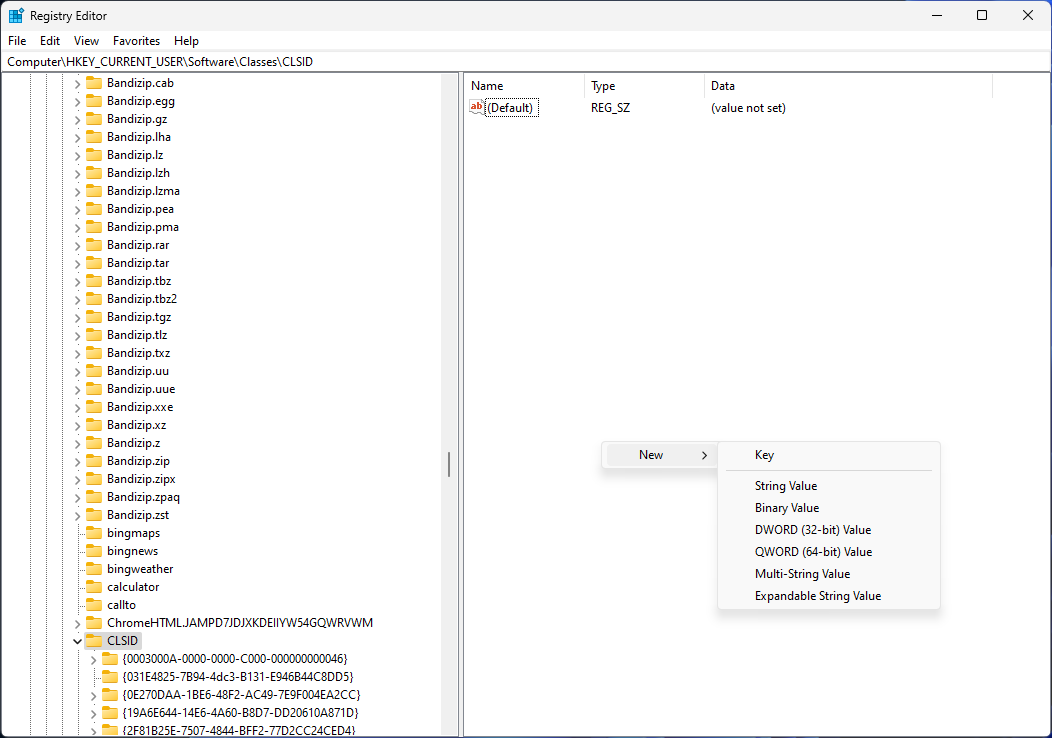The image size is (1052, 738).
Task: Select the Bandizip.zipx key
Action: click(x=141, y=479)
